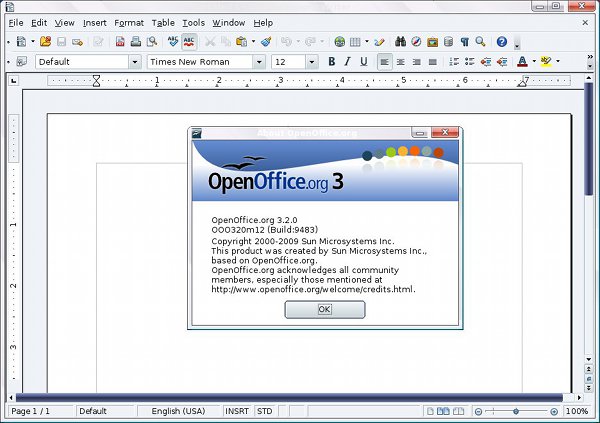The image size is (600, 423).
Task: Set Justified paragraph alignment
Action: point(433,62)
